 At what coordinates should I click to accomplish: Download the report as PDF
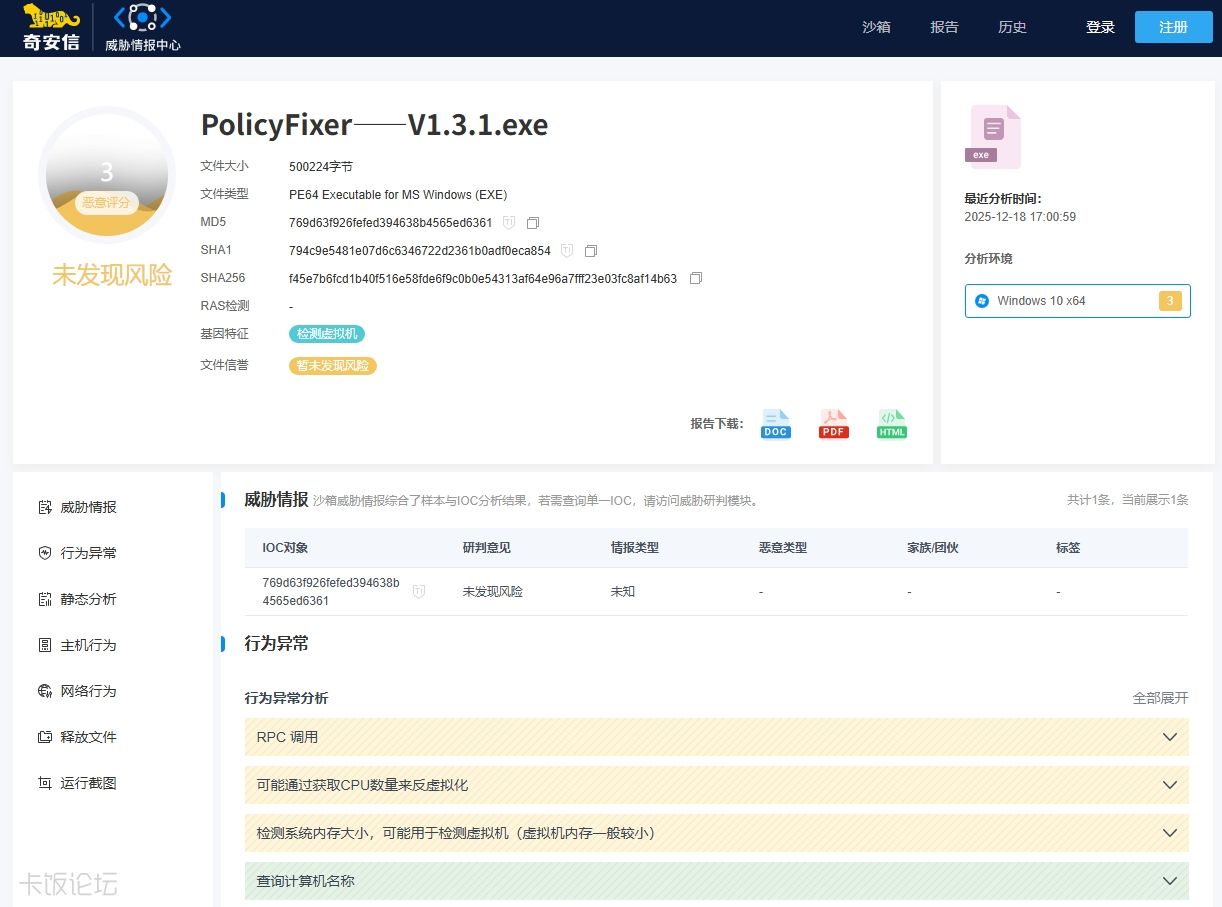pos(833,423)
